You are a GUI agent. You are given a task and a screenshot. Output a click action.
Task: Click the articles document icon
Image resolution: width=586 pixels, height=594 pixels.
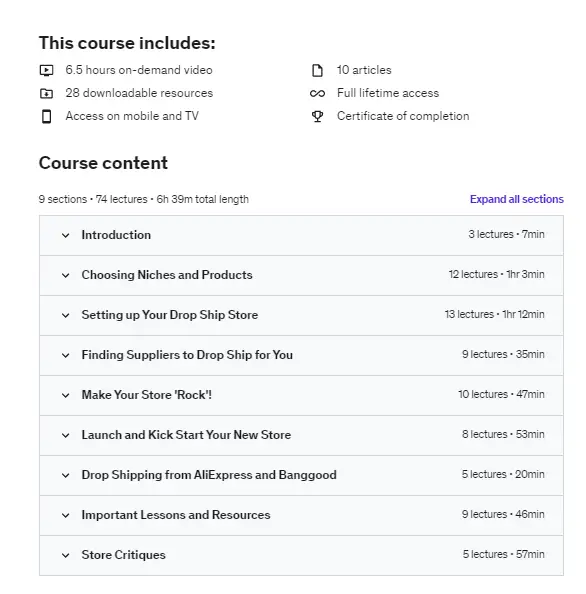point(317,70)
